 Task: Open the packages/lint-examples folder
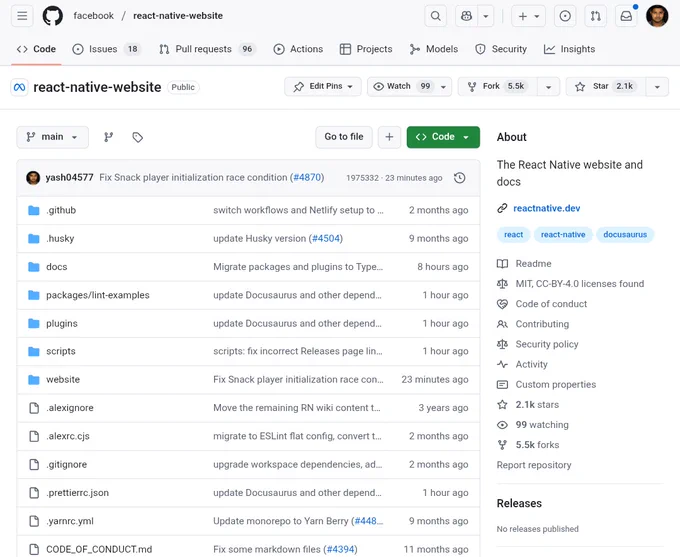pyautogui.click(x=98, y=295)
